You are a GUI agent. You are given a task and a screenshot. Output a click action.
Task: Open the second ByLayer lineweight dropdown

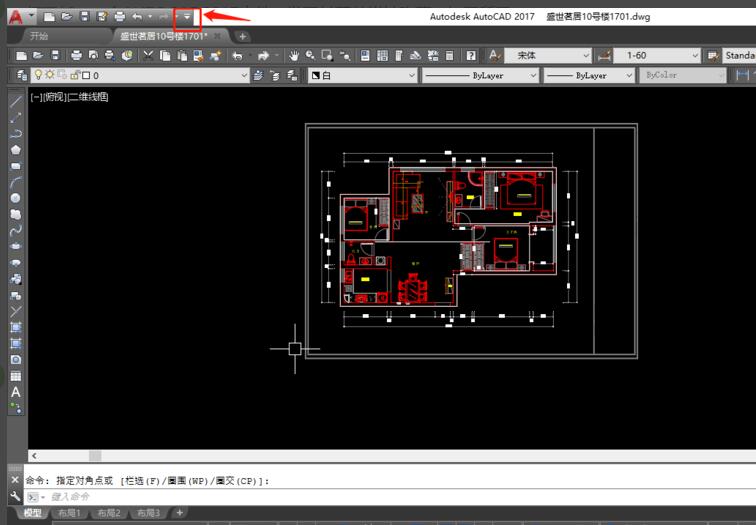[589, 75]
